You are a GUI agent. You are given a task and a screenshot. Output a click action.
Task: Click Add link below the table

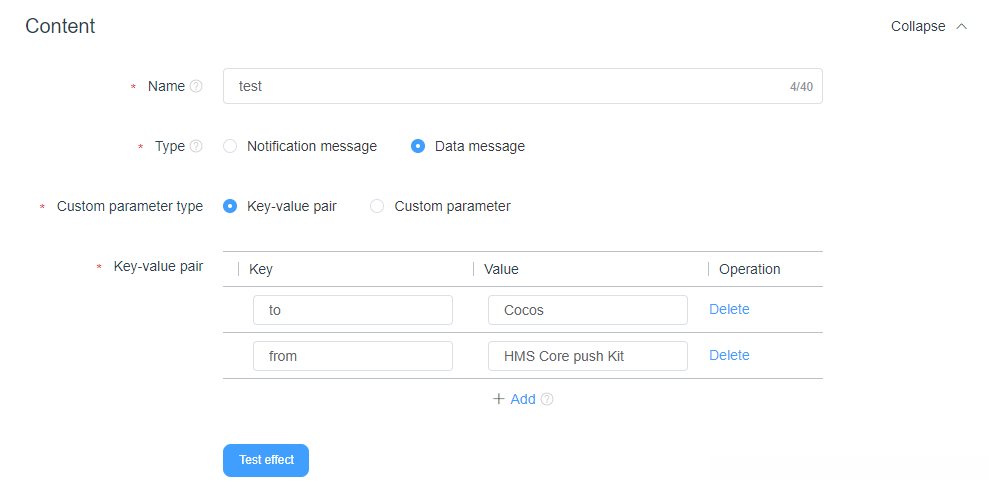[x=523, y=399]
